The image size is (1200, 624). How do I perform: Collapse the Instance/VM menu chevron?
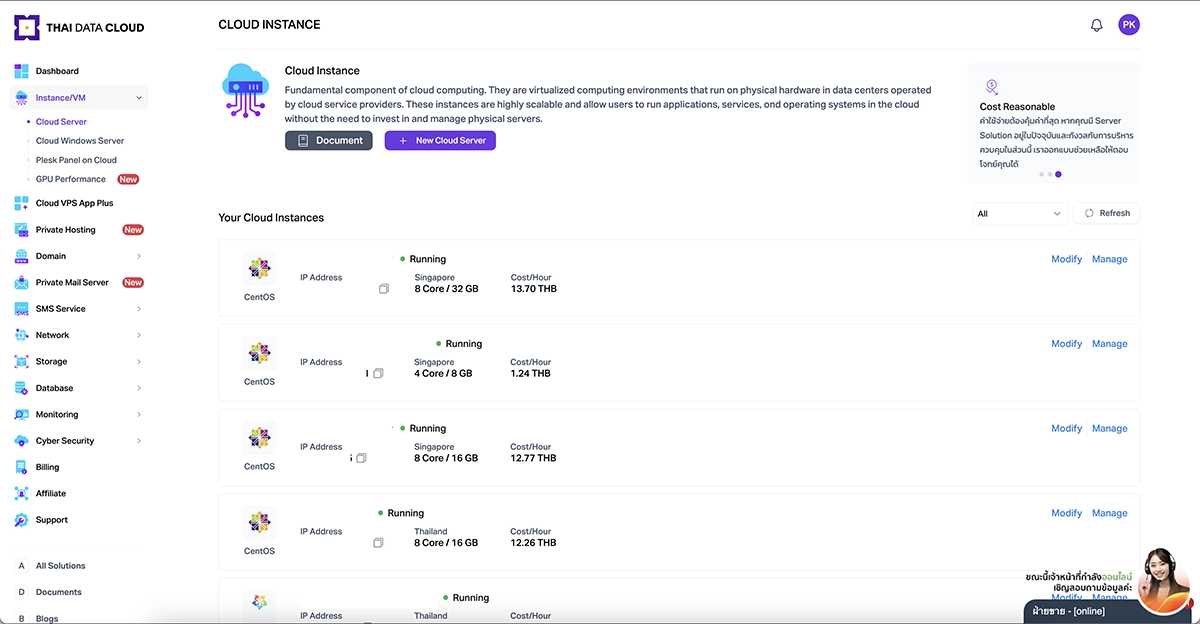click(139, 98)
